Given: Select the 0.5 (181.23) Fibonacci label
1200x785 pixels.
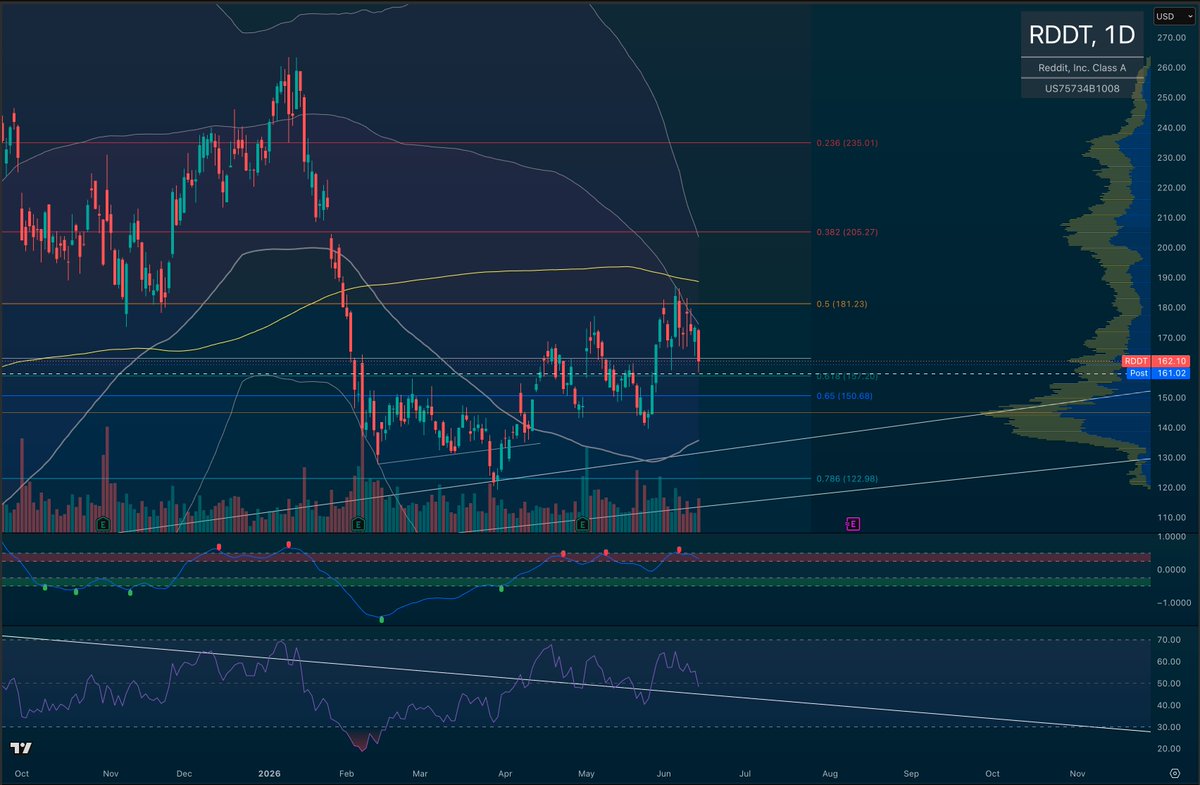Looking at the screenshot, I should click(x=844, y=304).
